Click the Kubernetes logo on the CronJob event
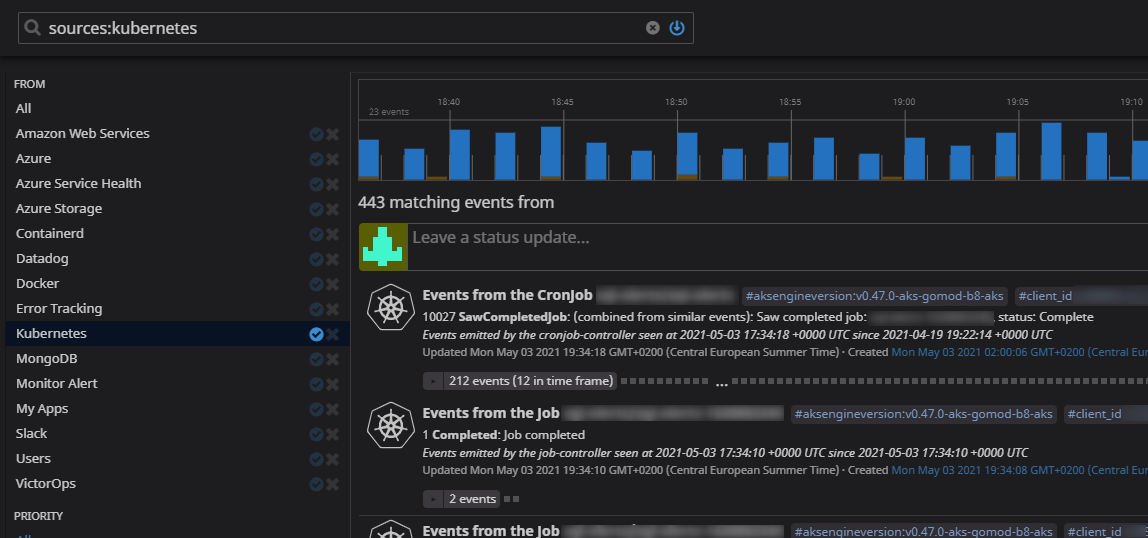This screenshot has height=538, width=1148. 391,308
